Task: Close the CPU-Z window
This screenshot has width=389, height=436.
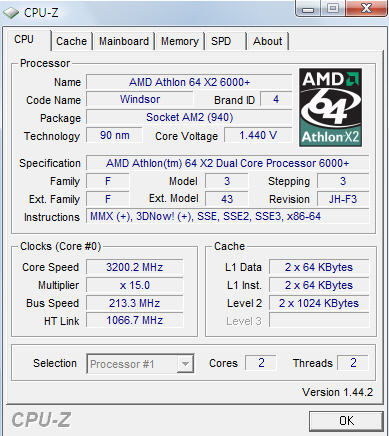Action: [366, 9]
